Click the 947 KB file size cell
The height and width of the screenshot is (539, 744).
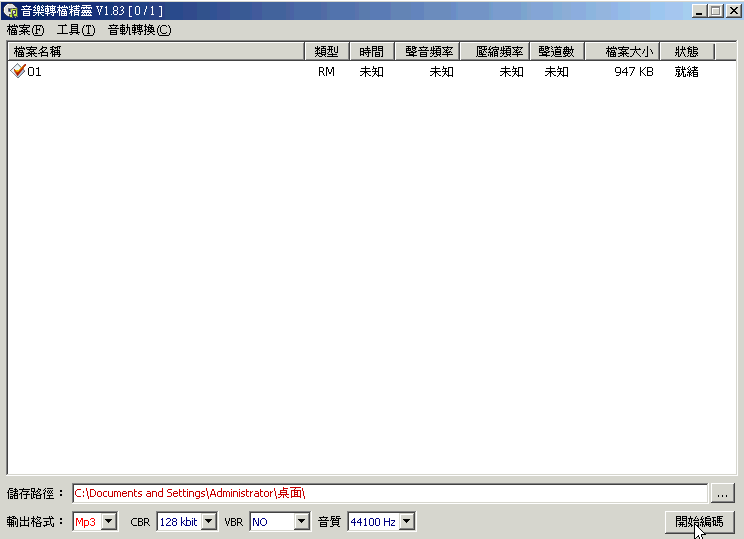pyautogui.click(x=633, y=72)
